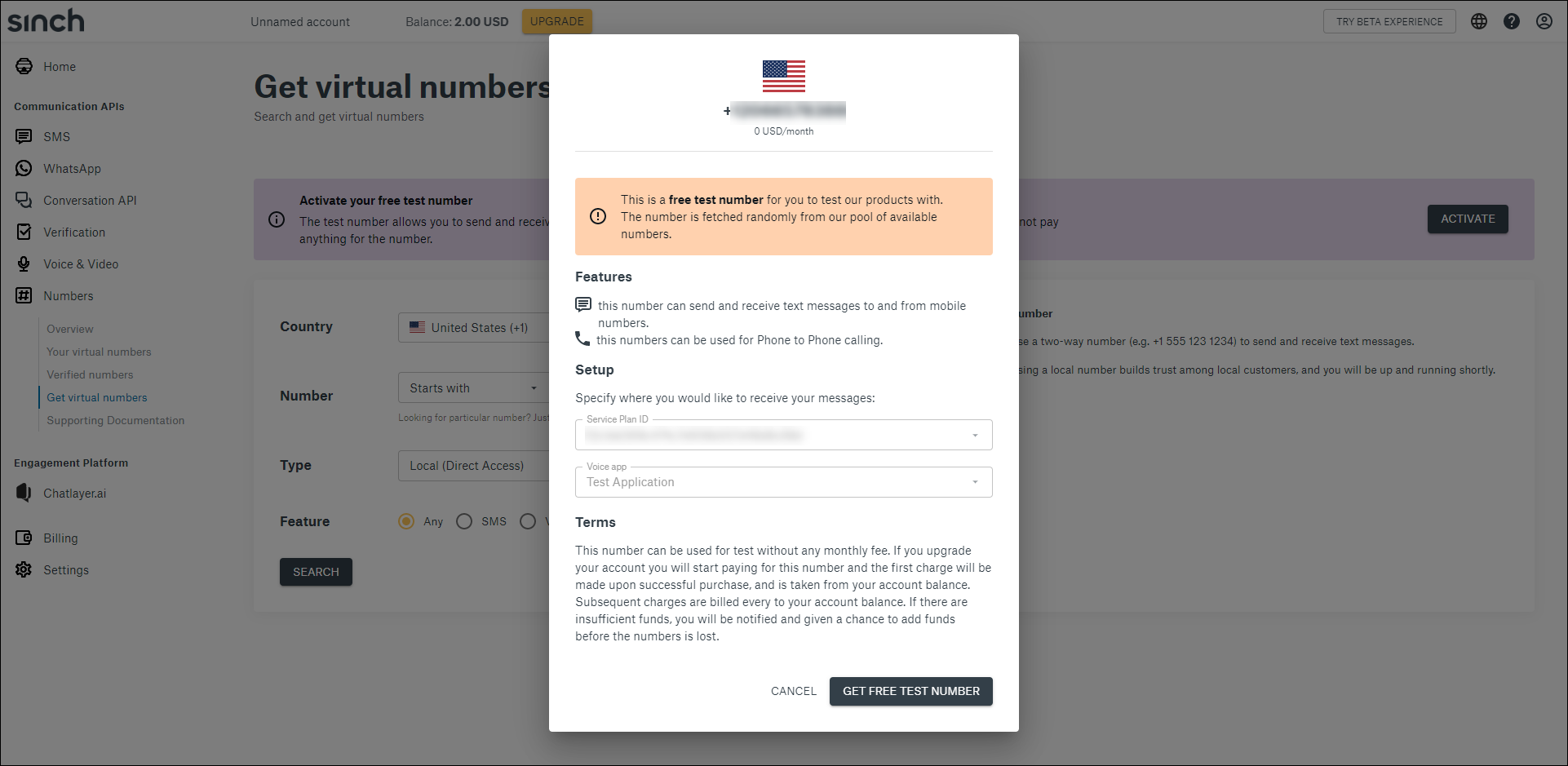This screenshot has height=766, width=1568.
Task: Expand the Voice app dropdown showing Test Application
Action: coord(974,482)
